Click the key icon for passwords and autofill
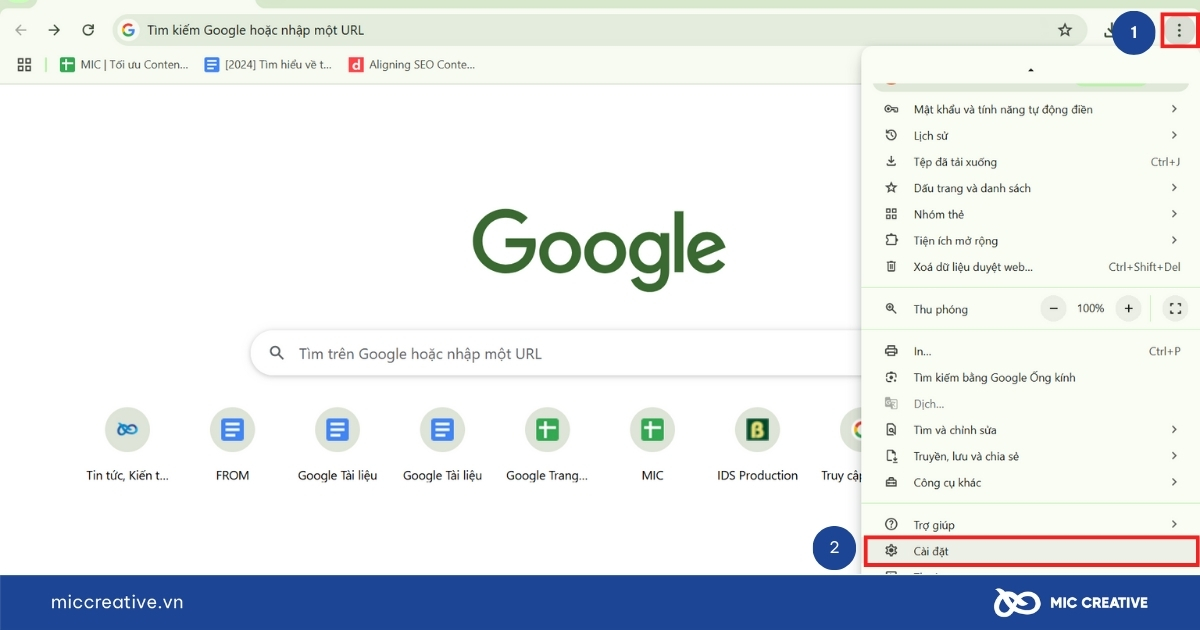Viewport: 1200px width, 630px height. point(891,109)
